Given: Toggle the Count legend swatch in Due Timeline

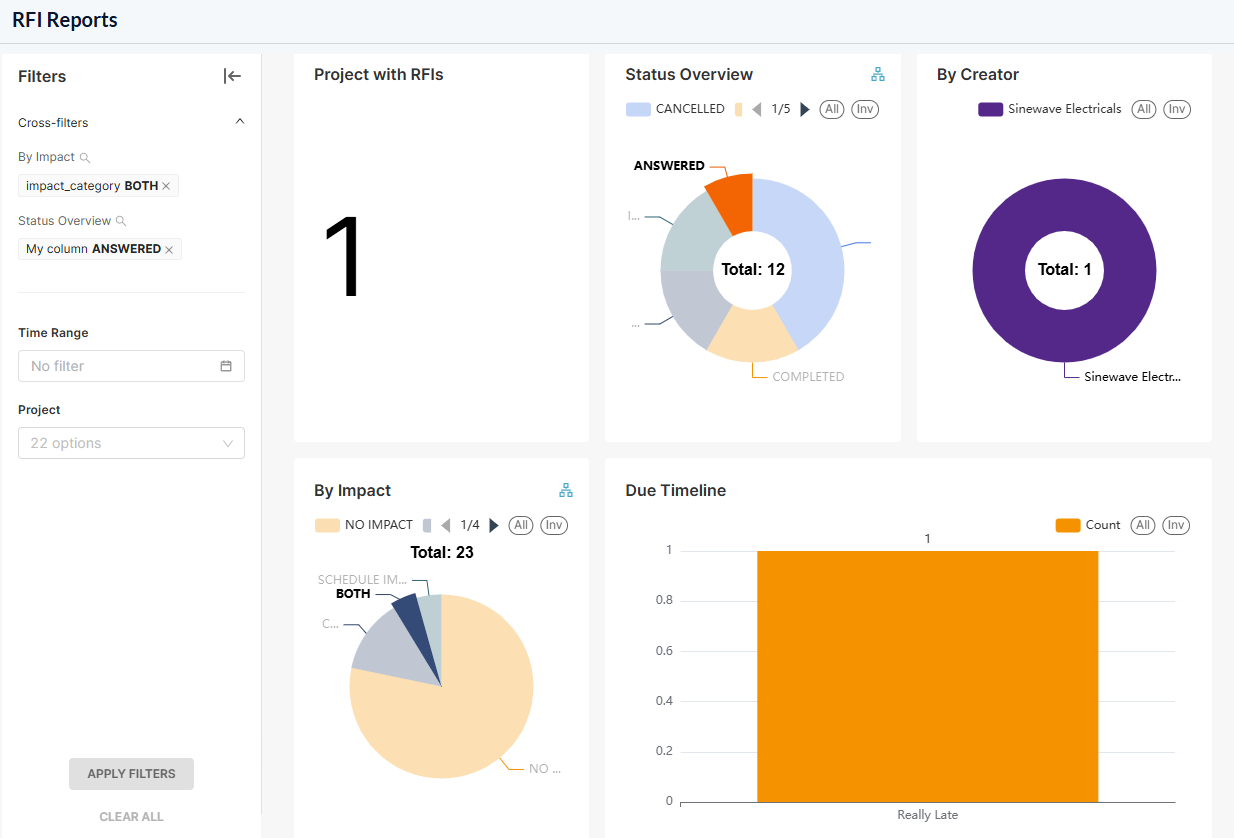Looking at the screenshot, I should click(x=1068, y=525).
